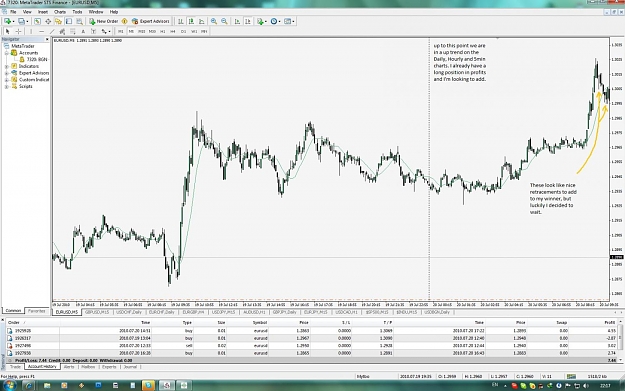Select the text label tool
The width and height of the screenshot is (625, 391).
pyautogui.click(x=93, y=31)
